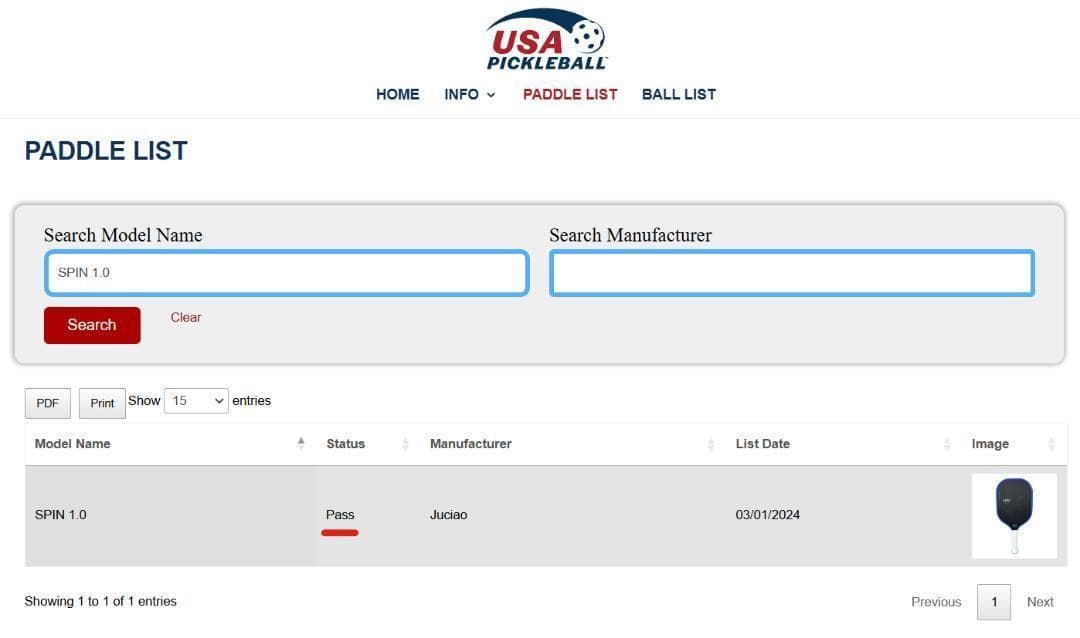1080x638 pixels.
Task: Sort by Status column arrow
Action: [x=405, y=444]
